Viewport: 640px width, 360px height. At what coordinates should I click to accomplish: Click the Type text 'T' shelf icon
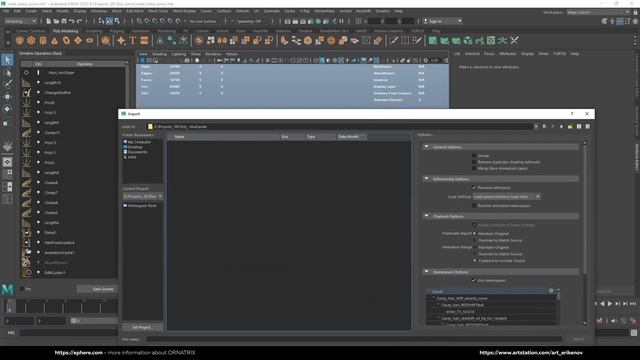point(133,40)
